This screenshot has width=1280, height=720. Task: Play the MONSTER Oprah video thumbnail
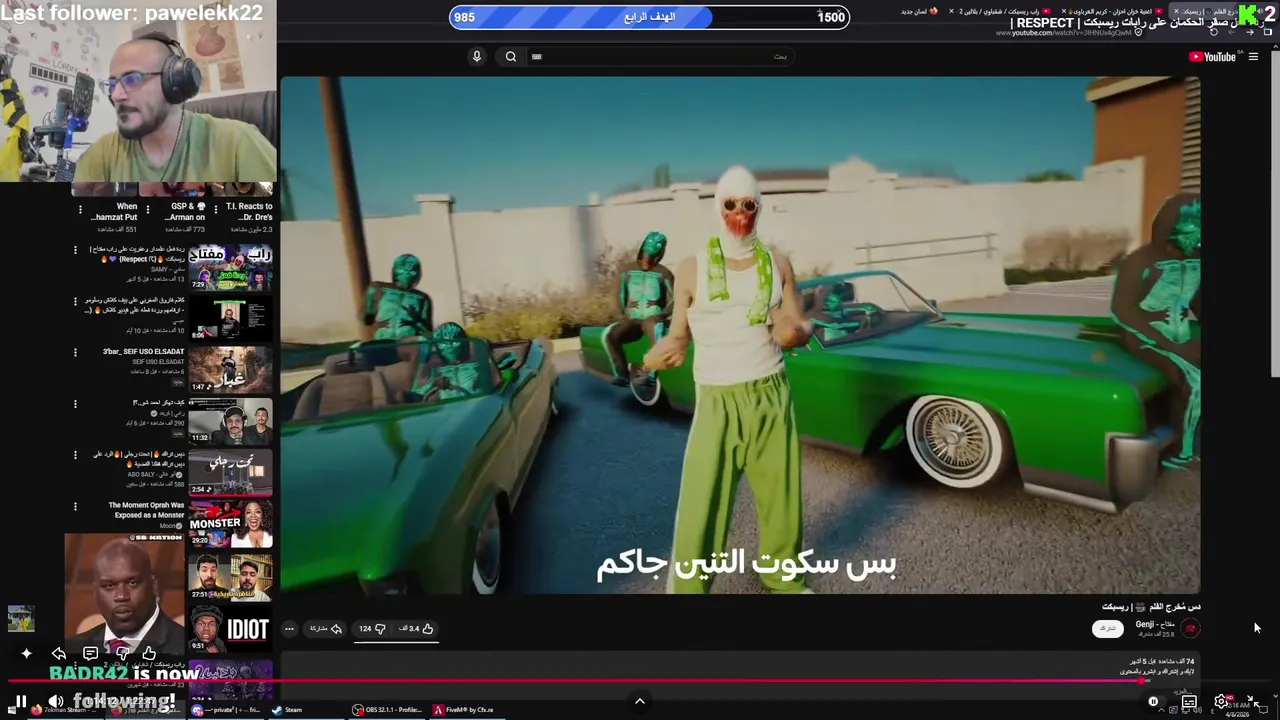click(230, 524)
